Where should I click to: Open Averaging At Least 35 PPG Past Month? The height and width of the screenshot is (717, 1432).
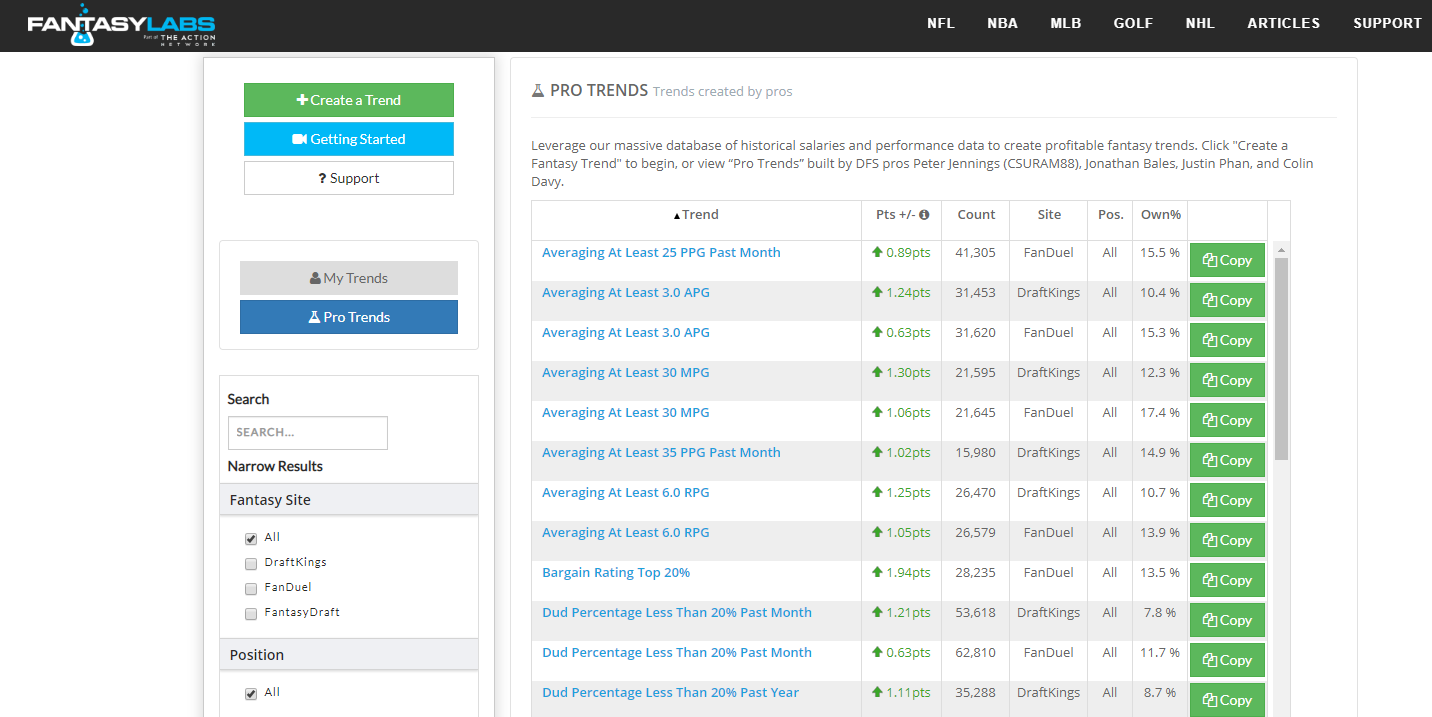(661, 453)
